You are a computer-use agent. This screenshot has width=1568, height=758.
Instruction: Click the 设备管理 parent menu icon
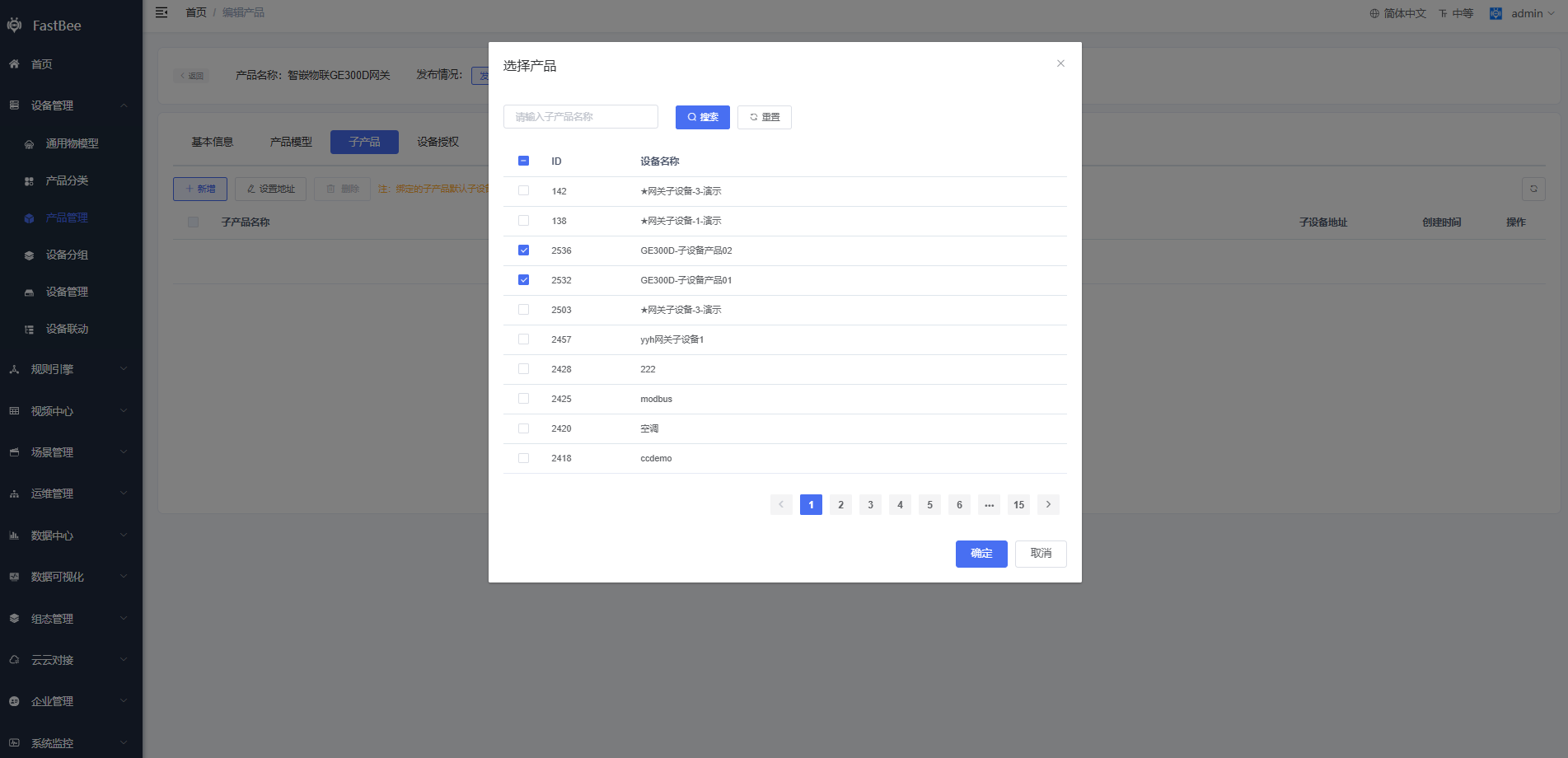14,105
